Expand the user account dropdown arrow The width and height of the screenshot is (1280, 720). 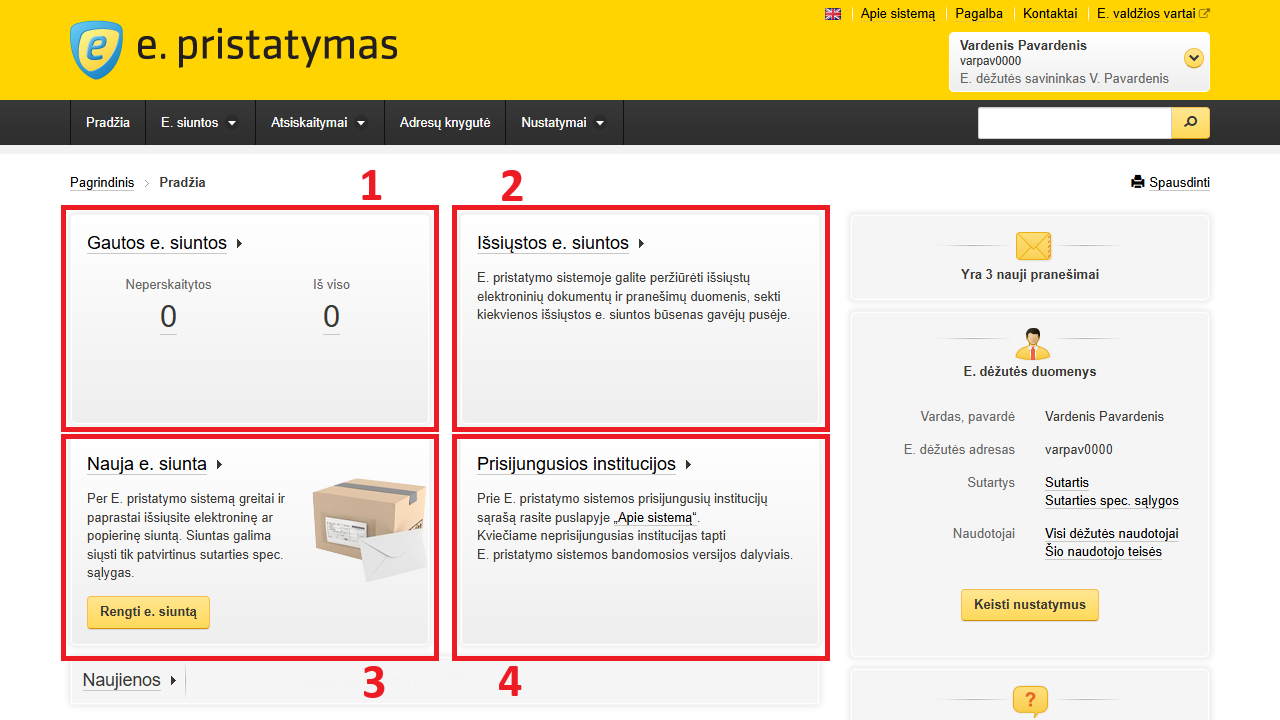coord(1193,58)
